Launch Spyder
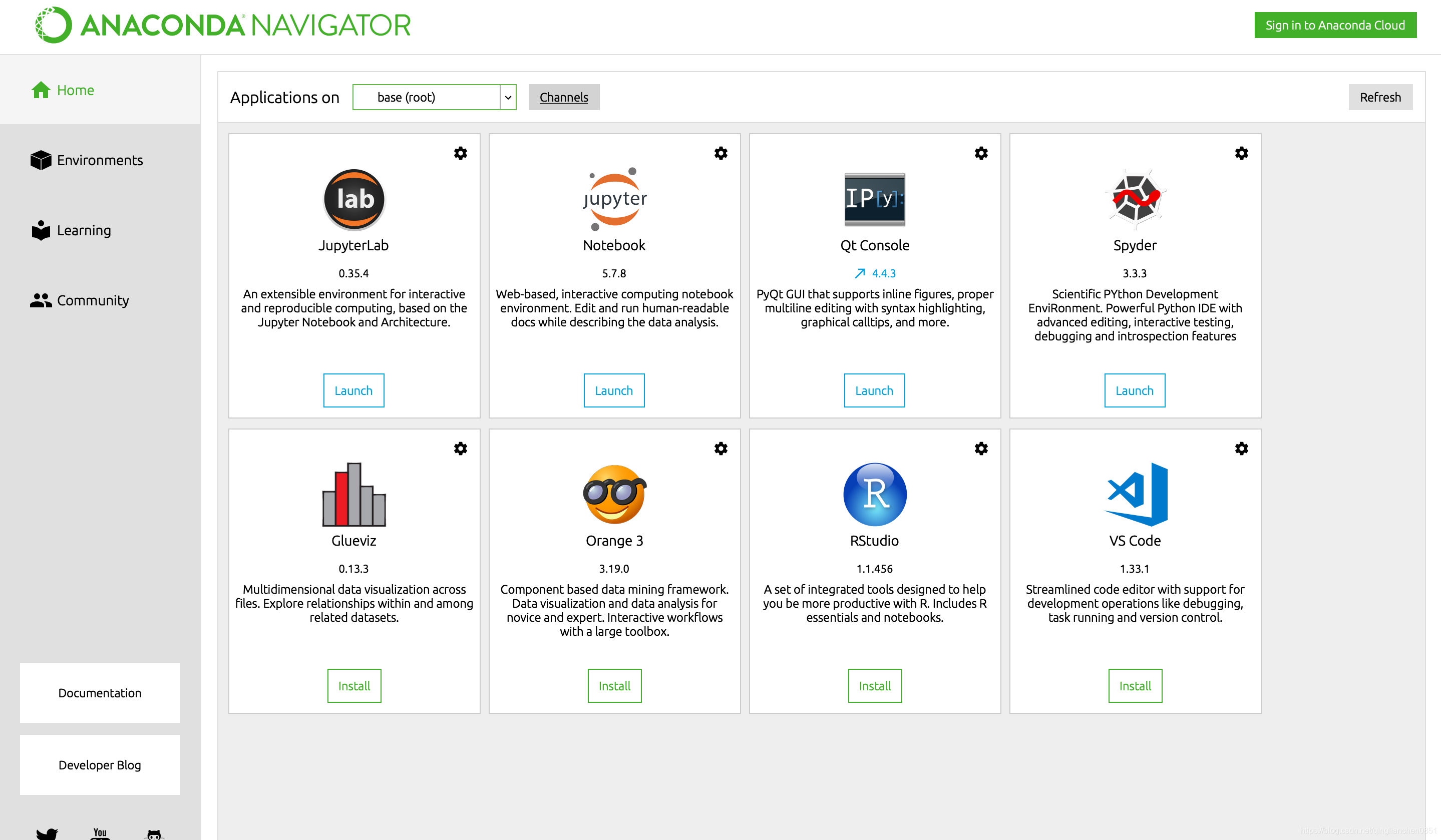This screenshot has width=1441, height=840. (x=1135, y=390)
